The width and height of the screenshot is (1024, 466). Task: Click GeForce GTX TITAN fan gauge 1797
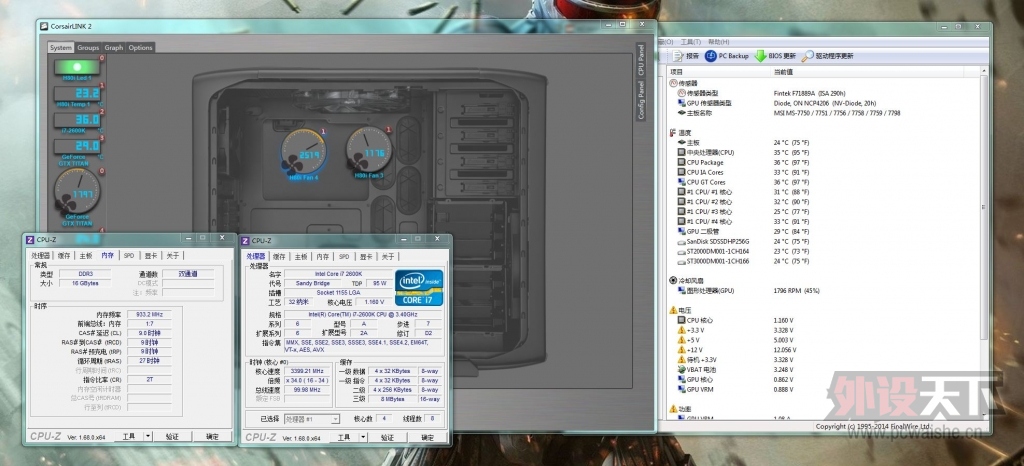(76, 193)
